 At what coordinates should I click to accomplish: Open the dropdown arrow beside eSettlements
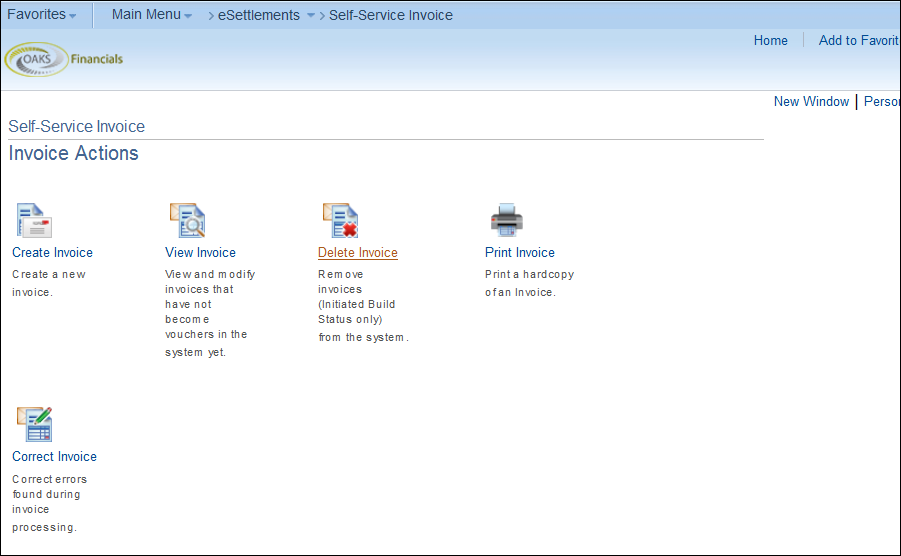click(310, 16)
